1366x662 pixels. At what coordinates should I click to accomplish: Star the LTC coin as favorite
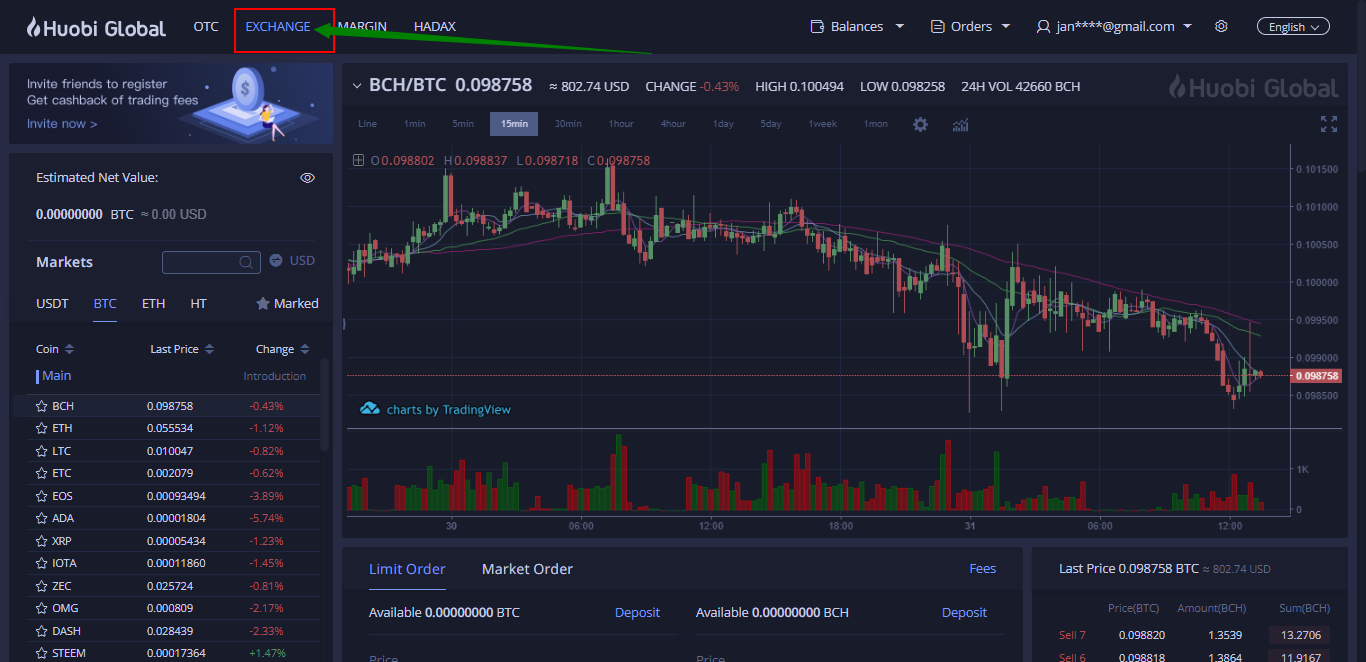point(42,451)
